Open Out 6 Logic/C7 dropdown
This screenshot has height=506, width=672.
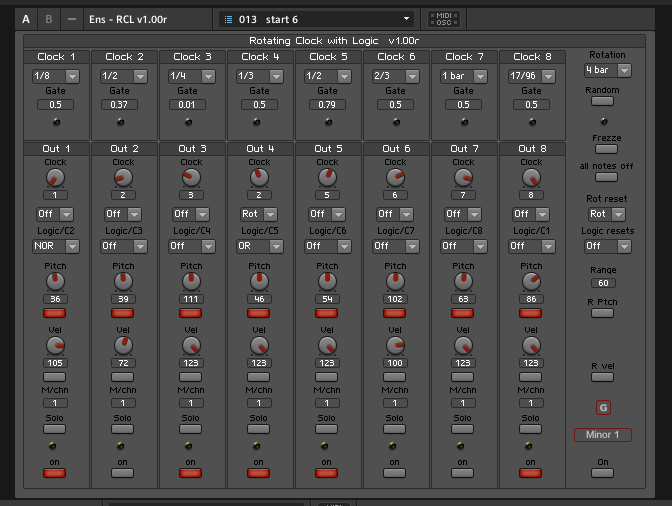(396, 246)
